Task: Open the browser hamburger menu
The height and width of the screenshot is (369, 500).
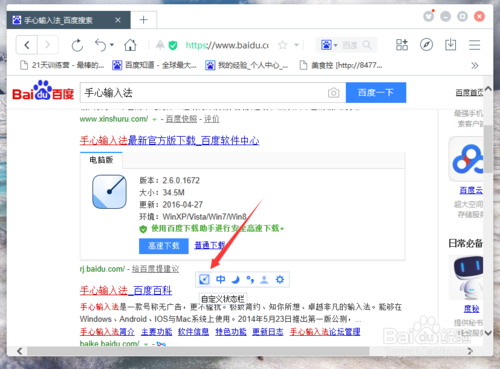Action: (474, 45)
